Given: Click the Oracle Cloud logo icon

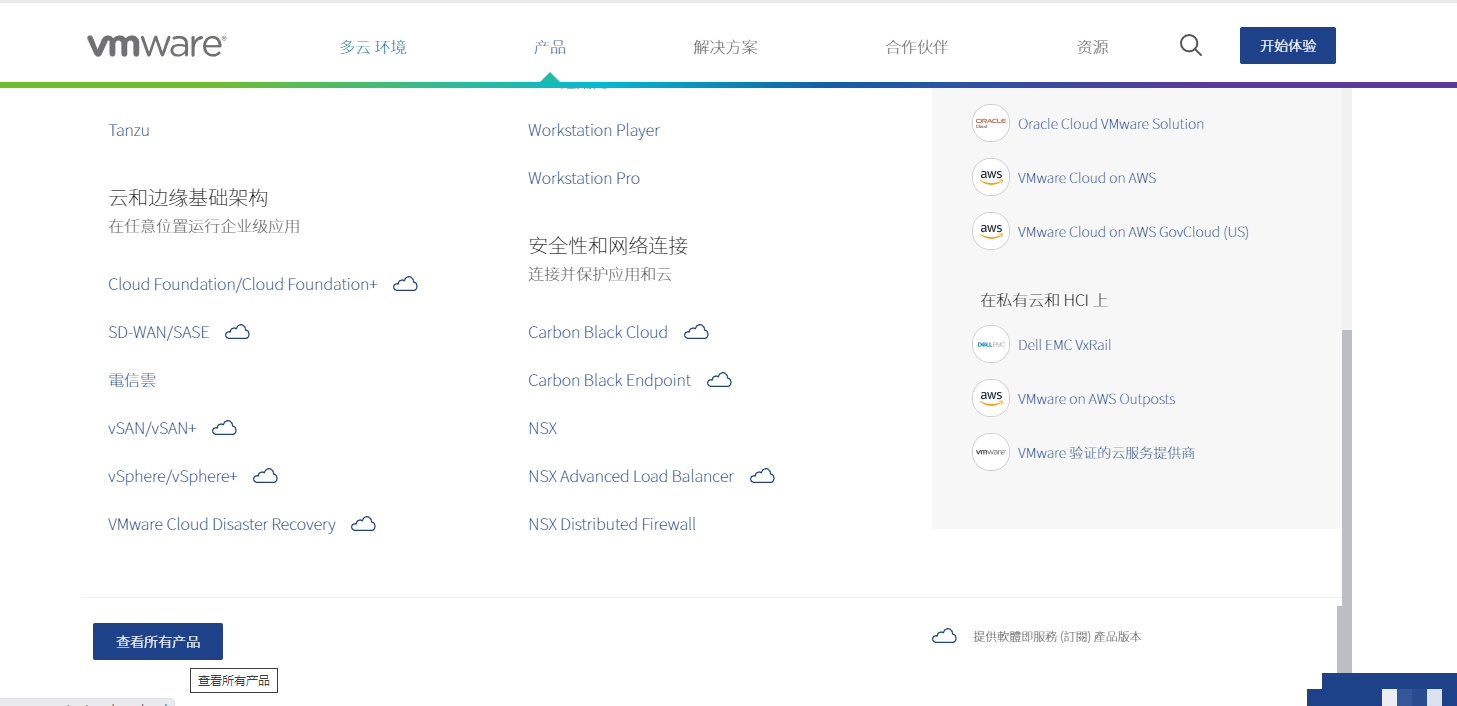Looking at the screenshot, I should pos(991,124).
